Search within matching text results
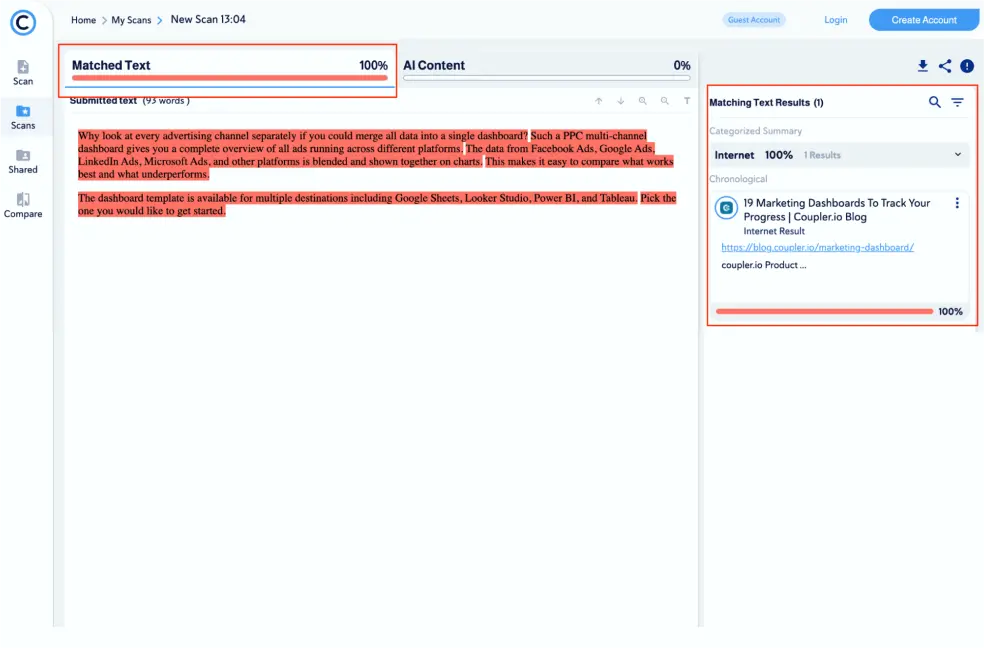984x648 pixels. pyautogui.click(x=934, y=102)
